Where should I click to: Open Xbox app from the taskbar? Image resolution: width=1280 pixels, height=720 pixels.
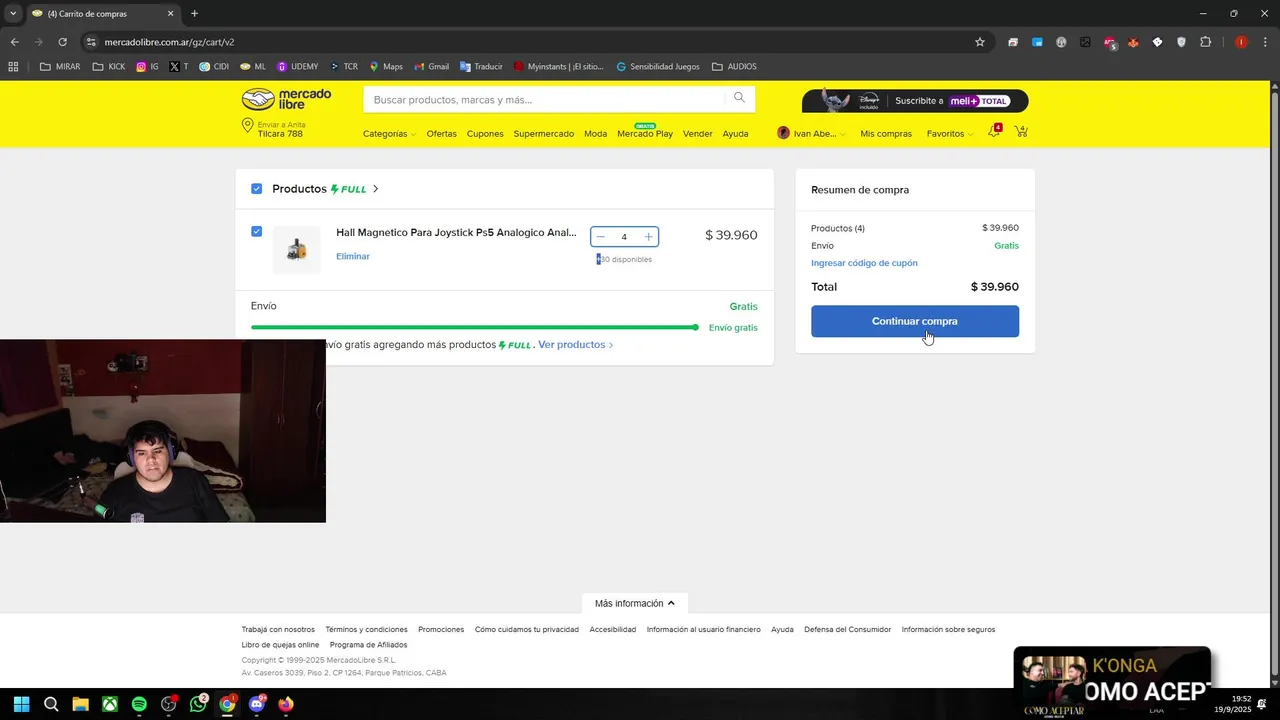[110, 704]
